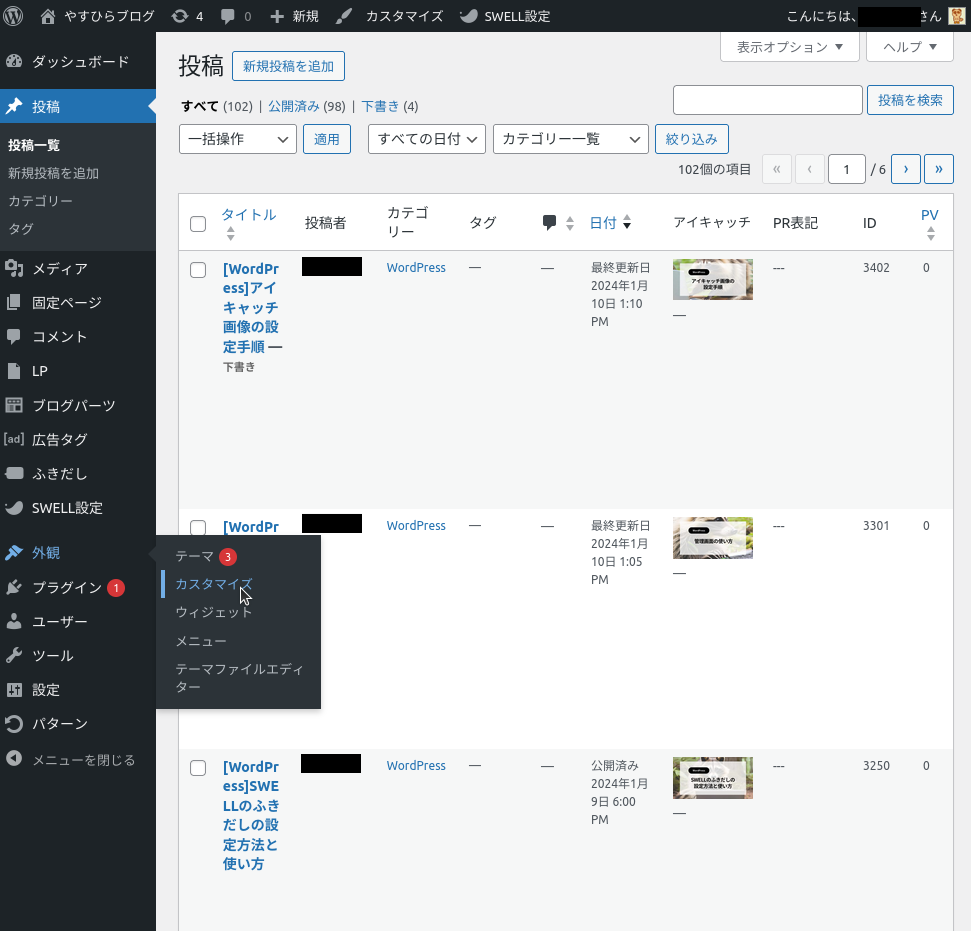Check the box for post ID 3301
Screen dimensions: 971x931
[x=198, y=528]
